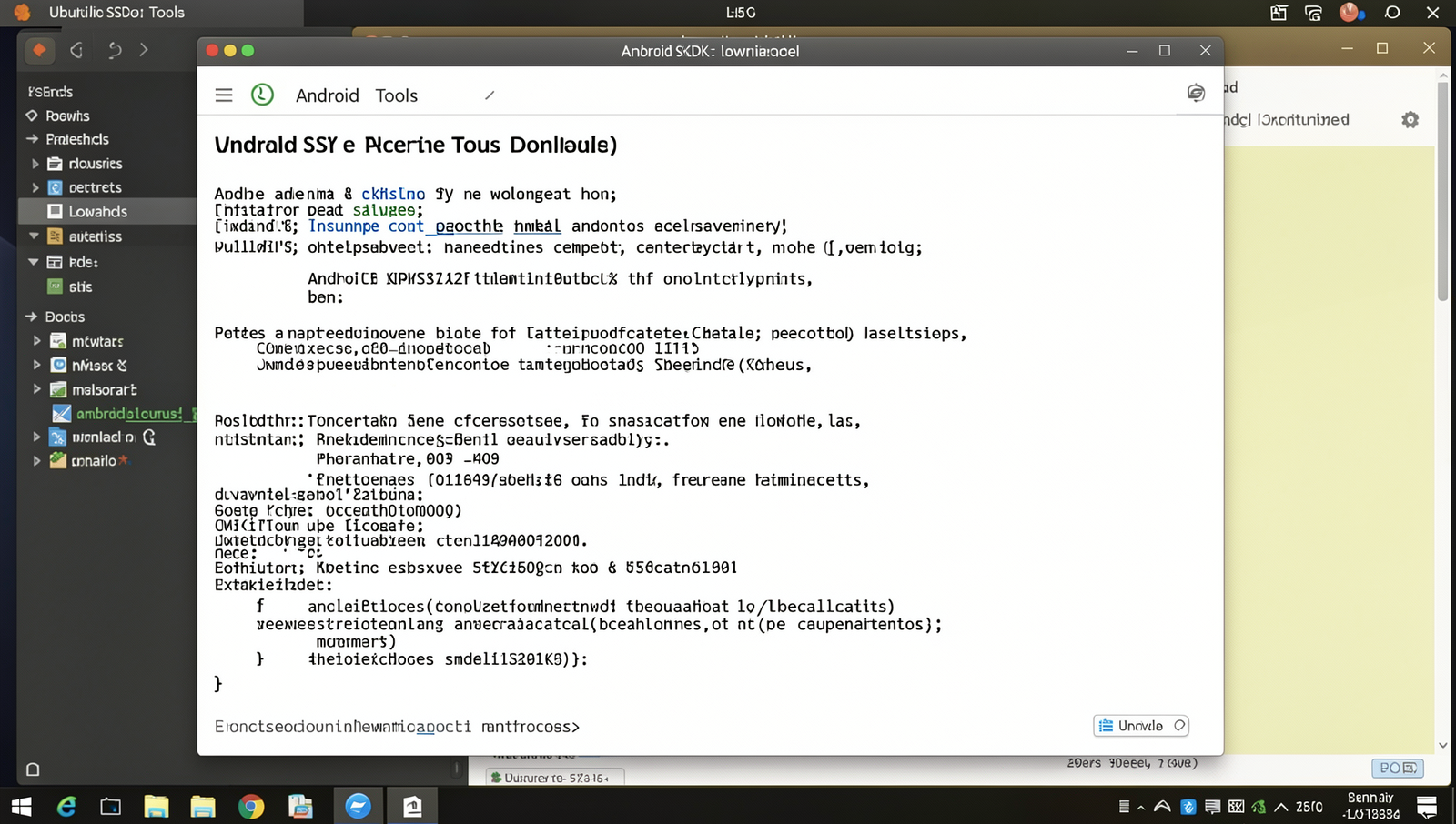Click the Unrvile button
Screen dimensions: 1456x824
pos(1141,726)
